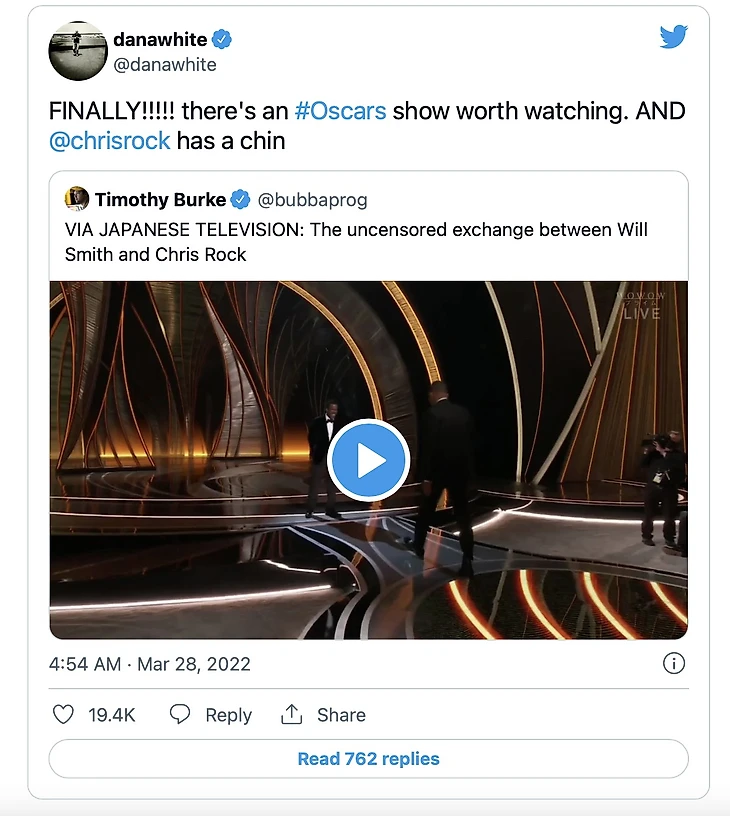Click the quoted tweet text about Japanese television
Screen dimensions: 730x816
(x=356, y=241)
